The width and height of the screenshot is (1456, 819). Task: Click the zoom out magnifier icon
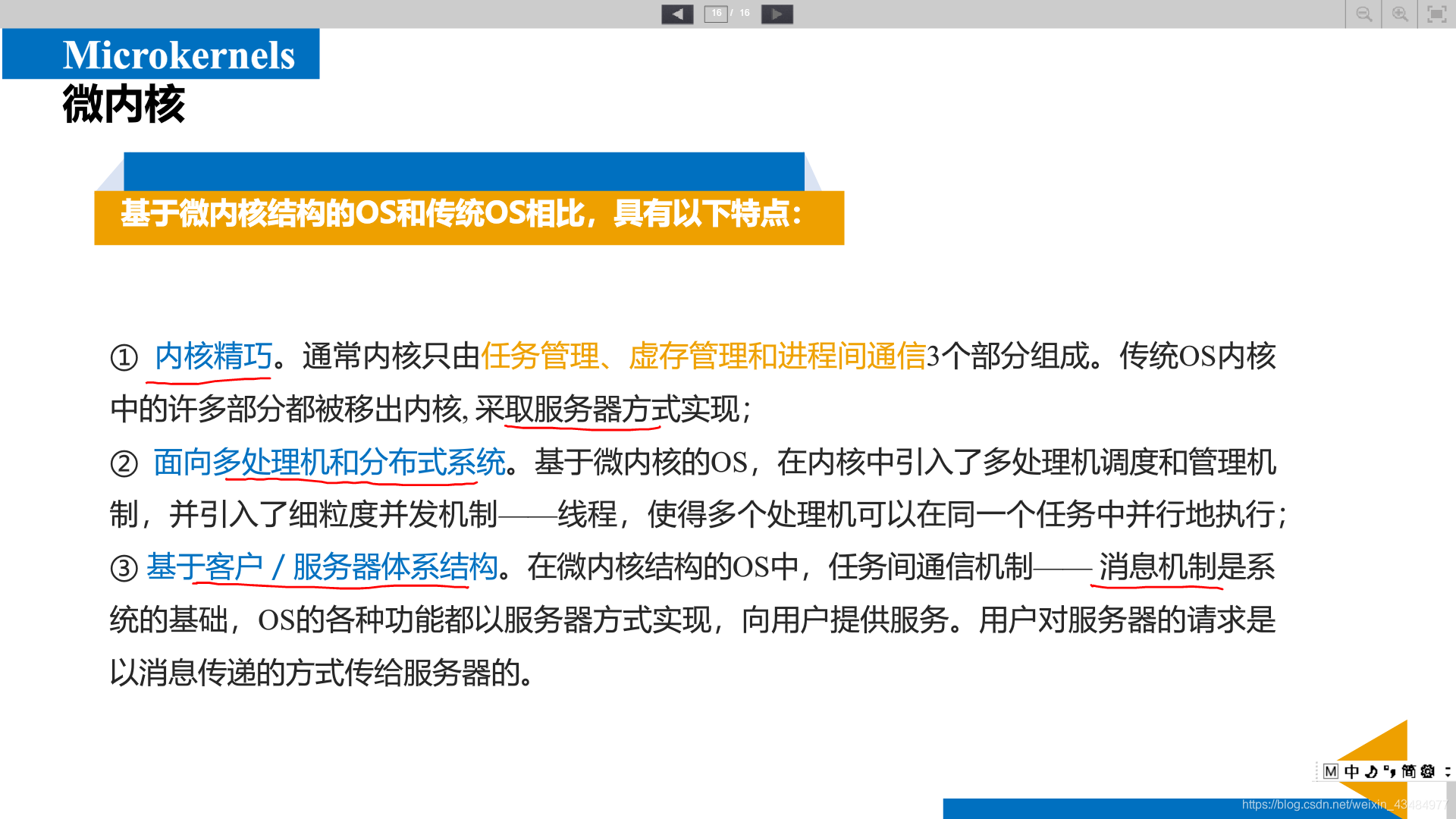tap(1363, 14)
